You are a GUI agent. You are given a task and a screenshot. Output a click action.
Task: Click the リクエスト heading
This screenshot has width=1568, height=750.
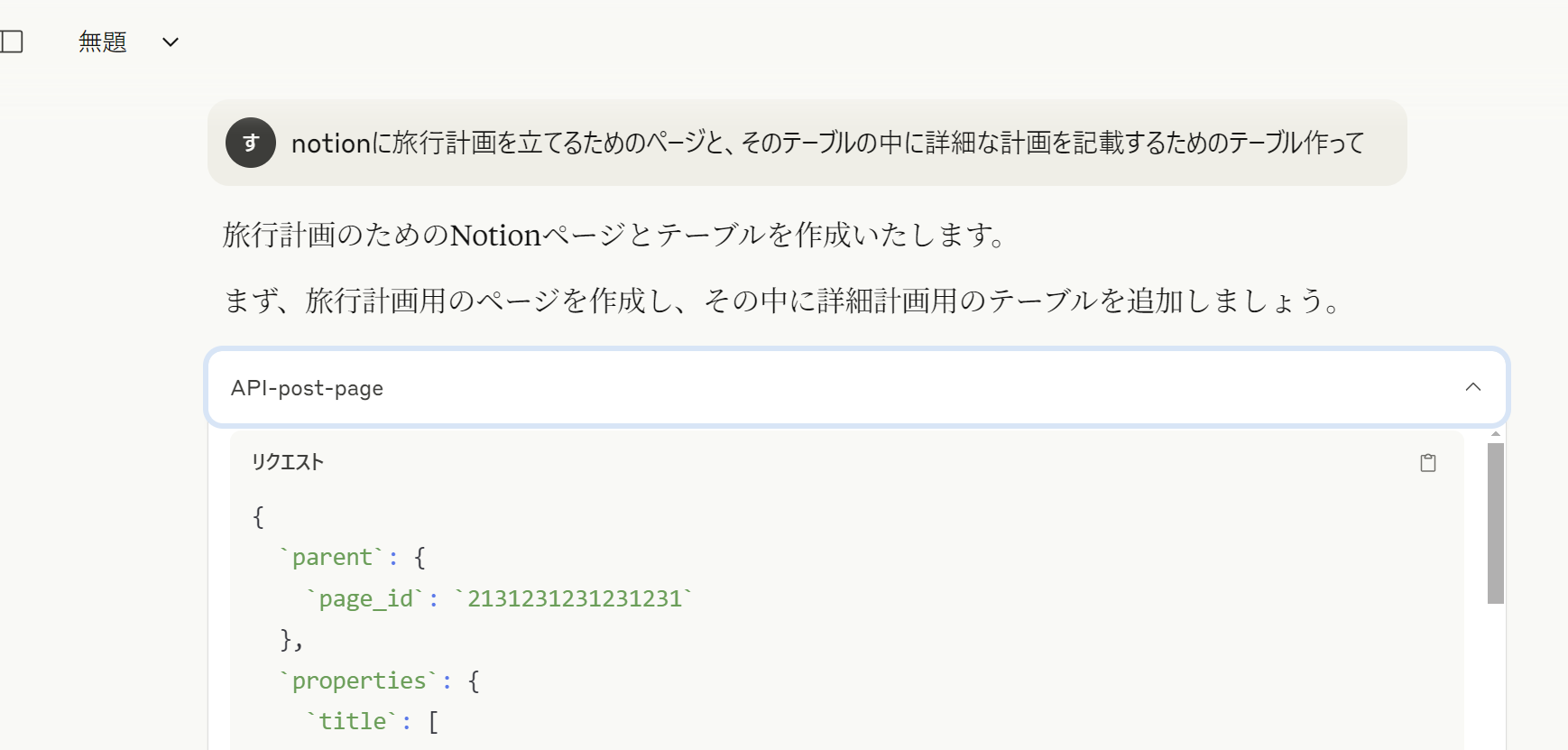pyautogui.click(x=288, y=462)
